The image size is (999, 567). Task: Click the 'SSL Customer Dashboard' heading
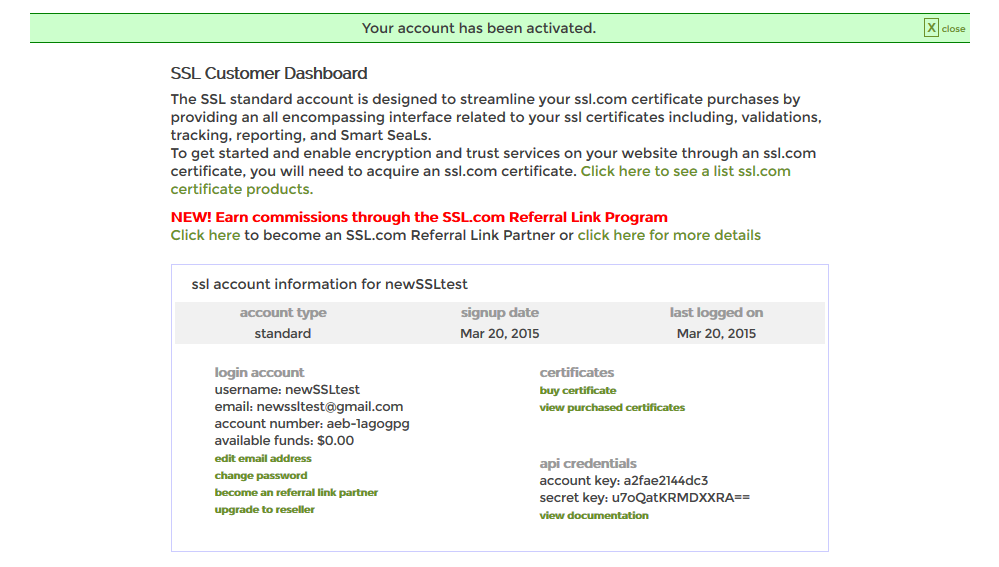coord(269,73)
